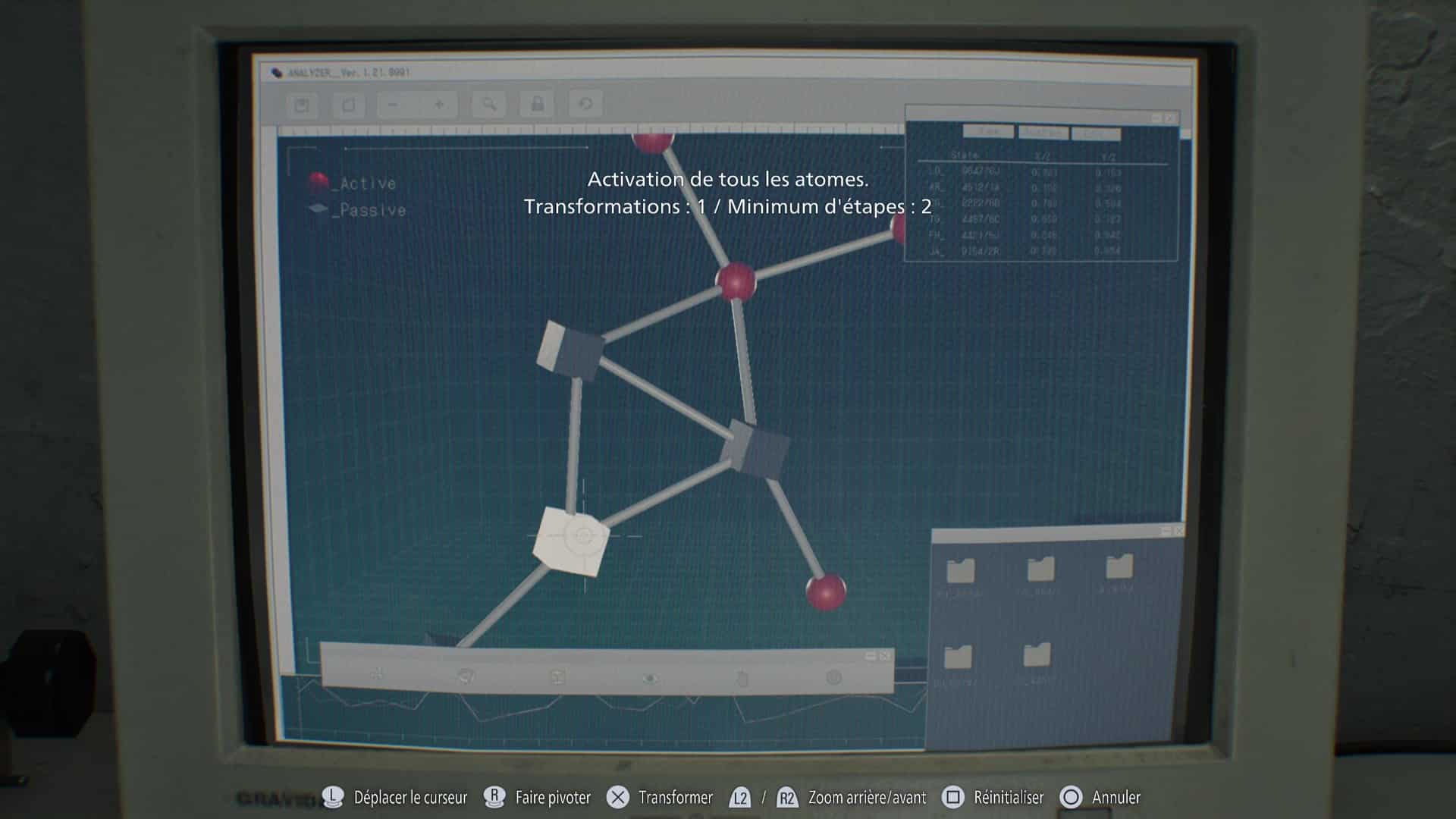The image size is (1456, 819).
Task: Click the save icon in Analyzer toolbar
Action: (302, 105)
